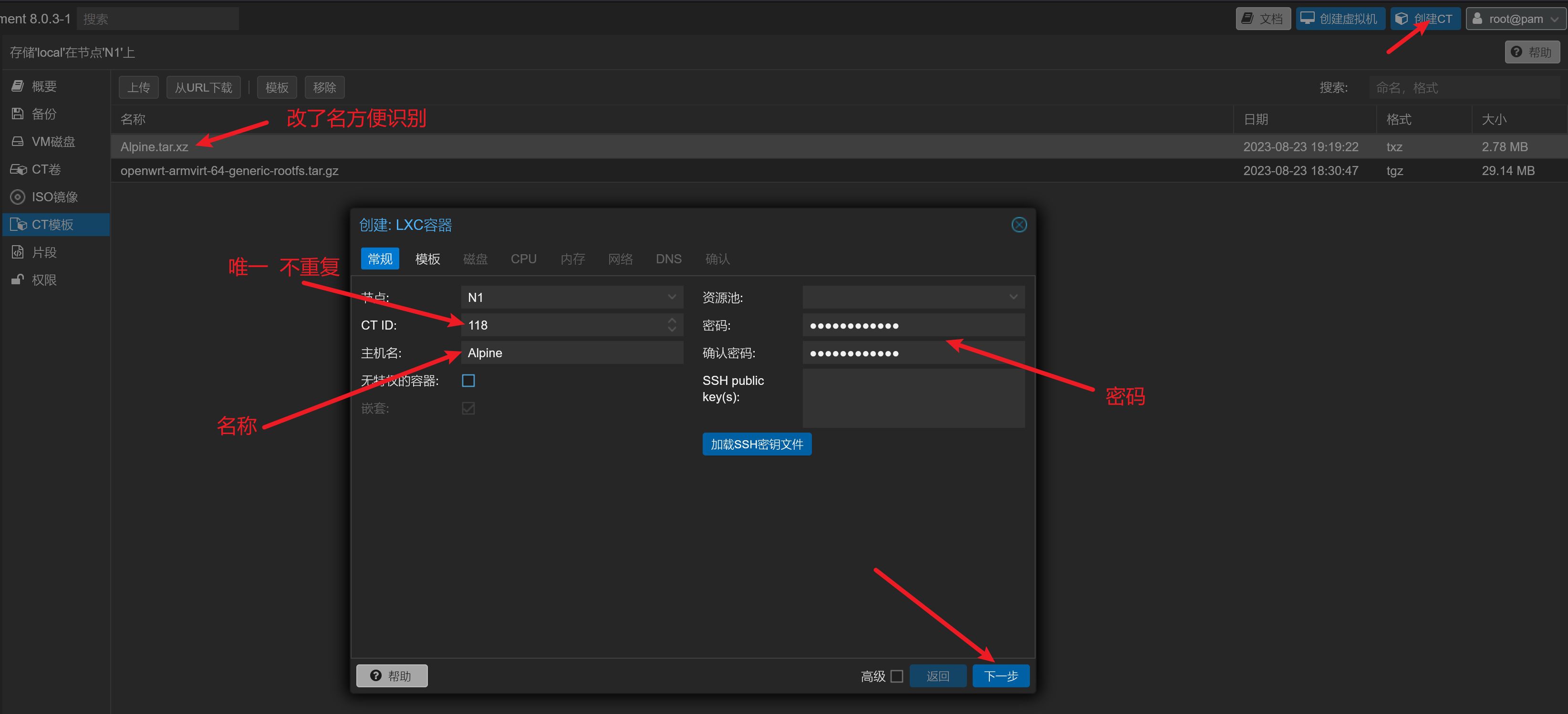Close the 创建 LXC容器 dialog
Screen dimensions: 1568x714
pos(1018,225)
